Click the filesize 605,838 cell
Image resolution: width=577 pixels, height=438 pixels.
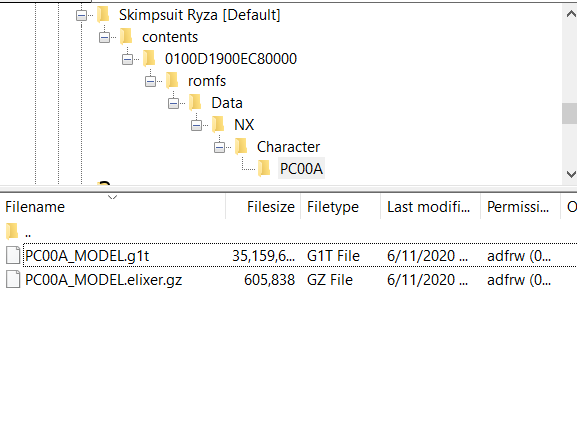point(270,280)
